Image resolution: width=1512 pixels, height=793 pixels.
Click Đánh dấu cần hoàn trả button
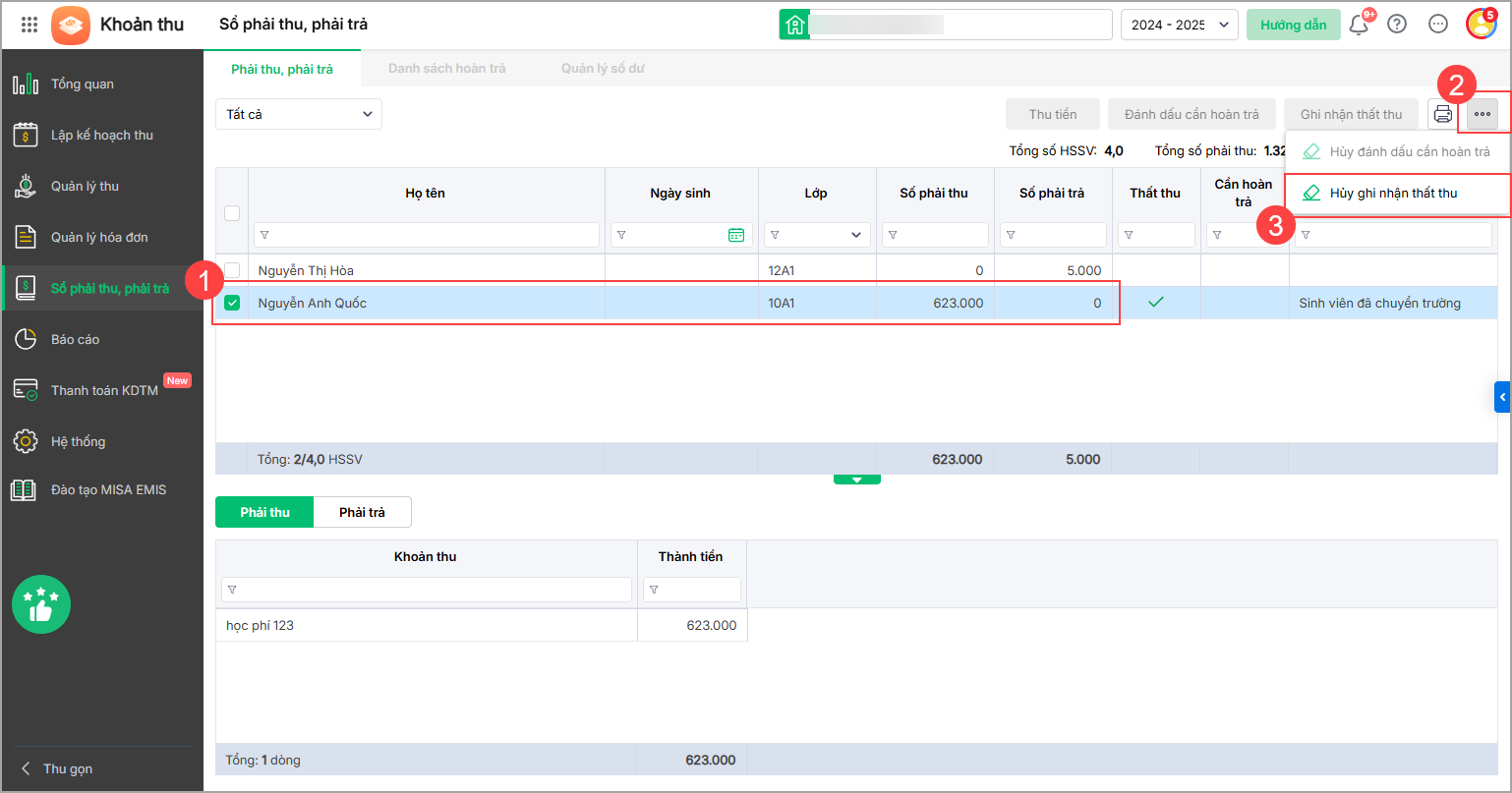click(1192, 114)
